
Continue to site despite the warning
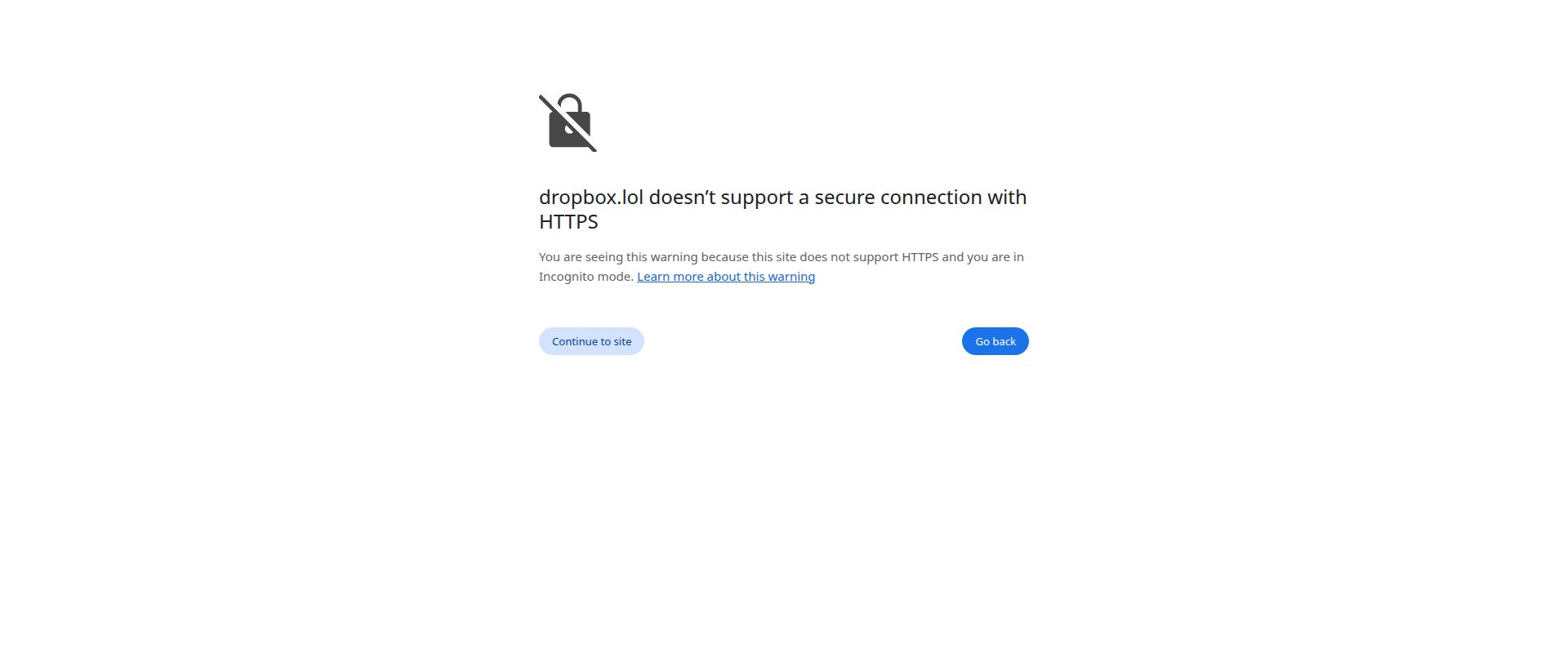pos(591,341)
